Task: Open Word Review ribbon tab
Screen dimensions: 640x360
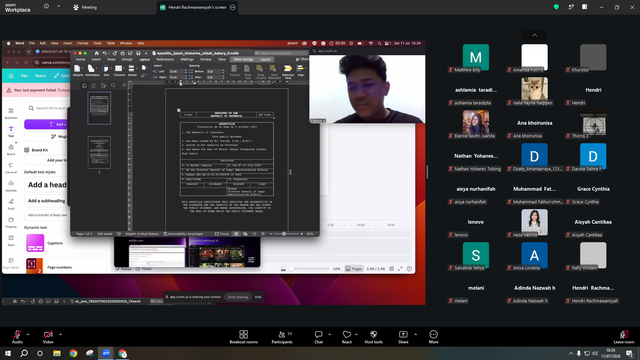Action: click(206, 60)
